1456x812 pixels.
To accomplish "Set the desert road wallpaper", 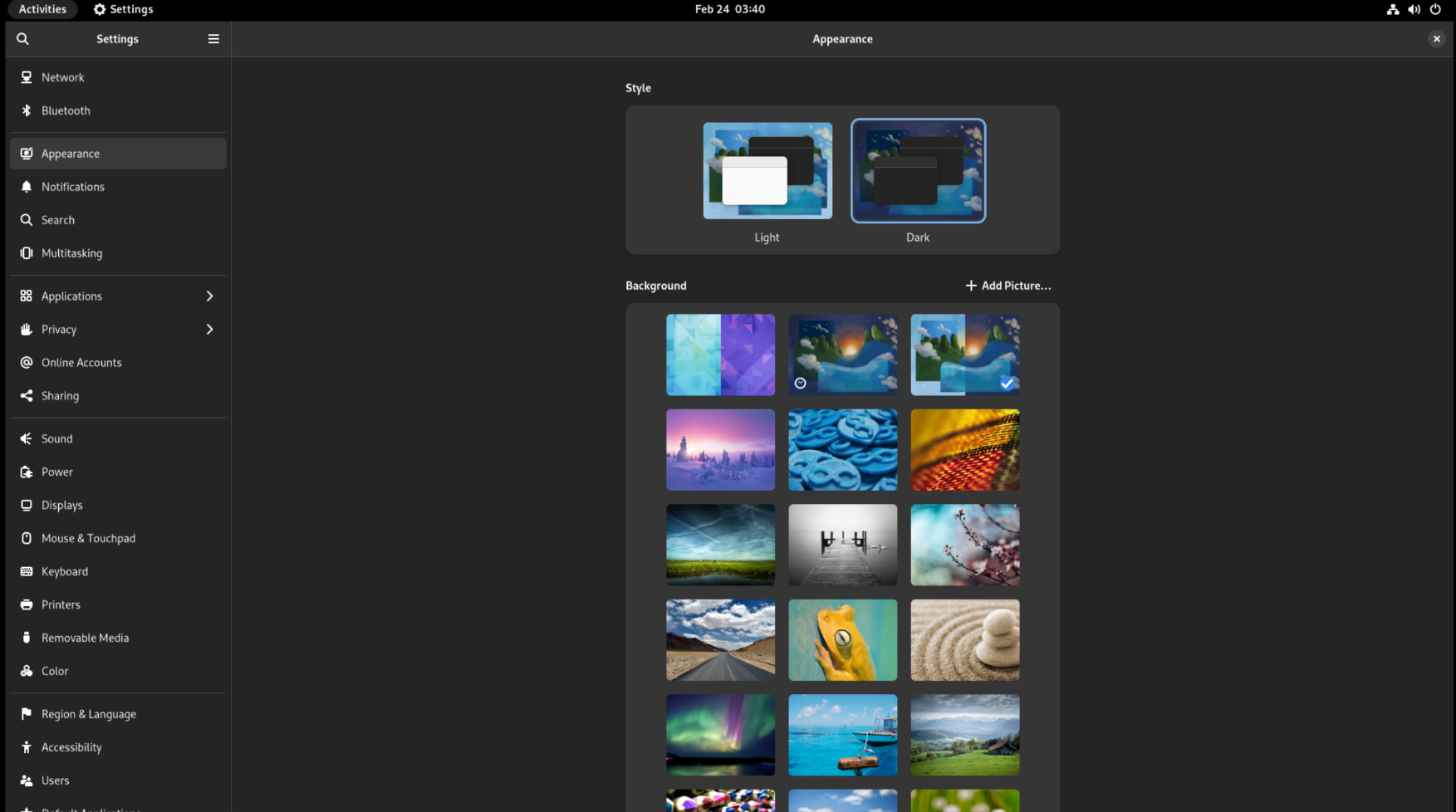I will point(721,640).
